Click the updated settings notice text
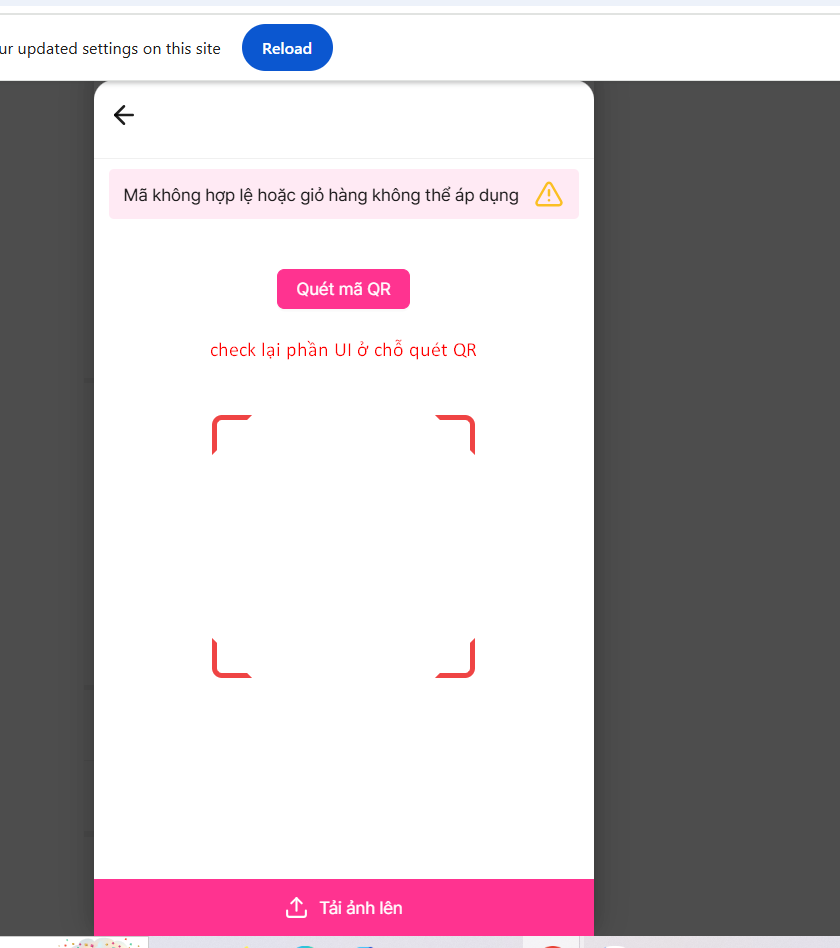Image resolution: width=840 pixels, height=948 pixels. click(110, 48)
